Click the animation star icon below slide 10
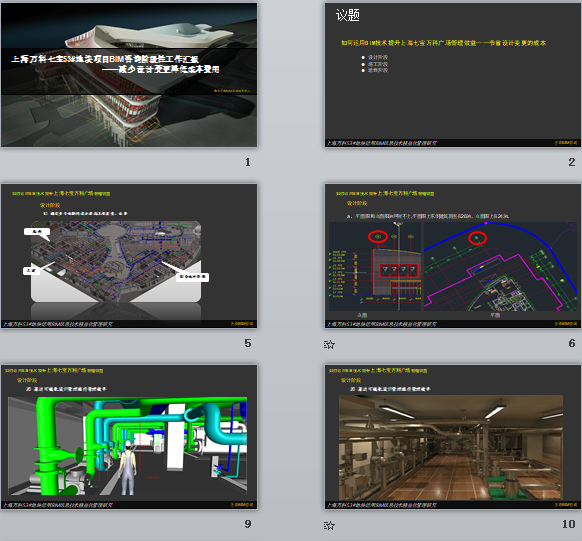The height and width of the screenshot is (541, 582). [329, 525]
